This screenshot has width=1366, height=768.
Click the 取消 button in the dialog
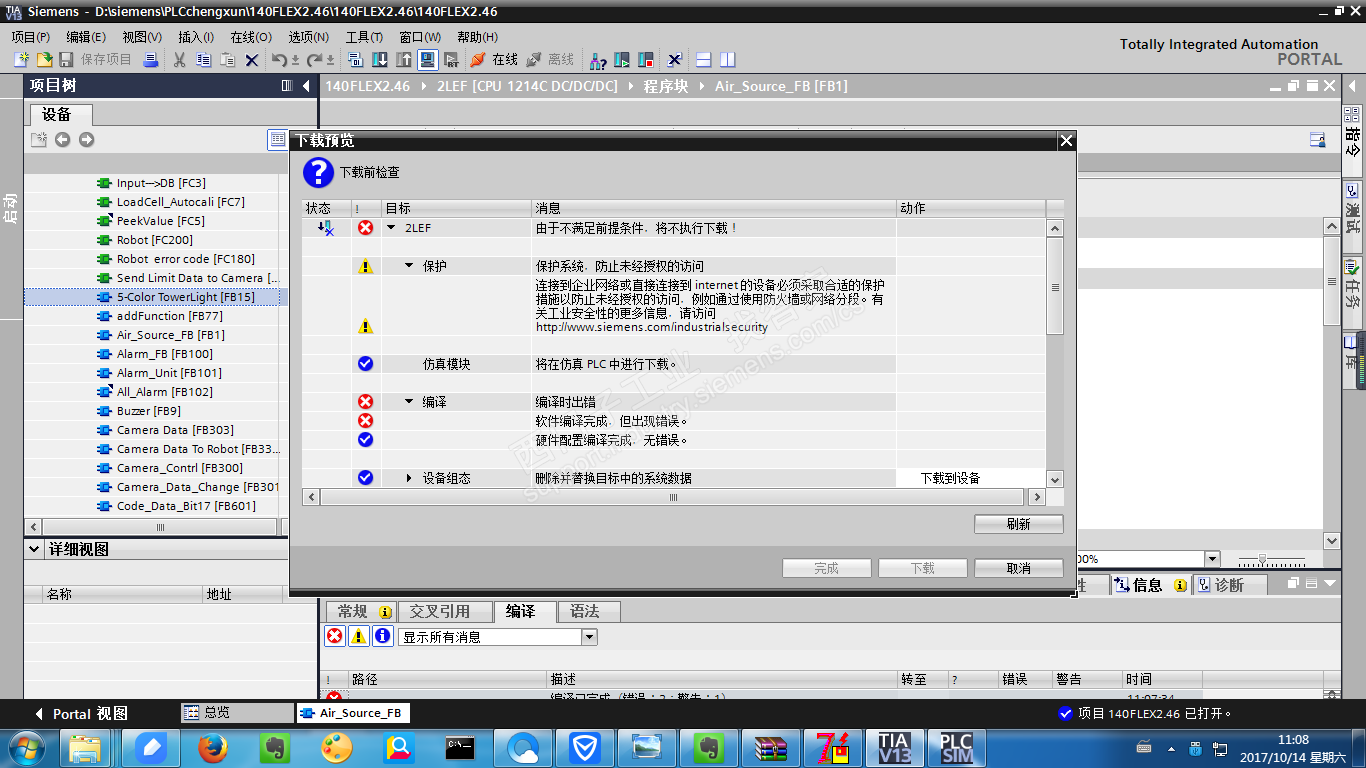click(1019, 568)
